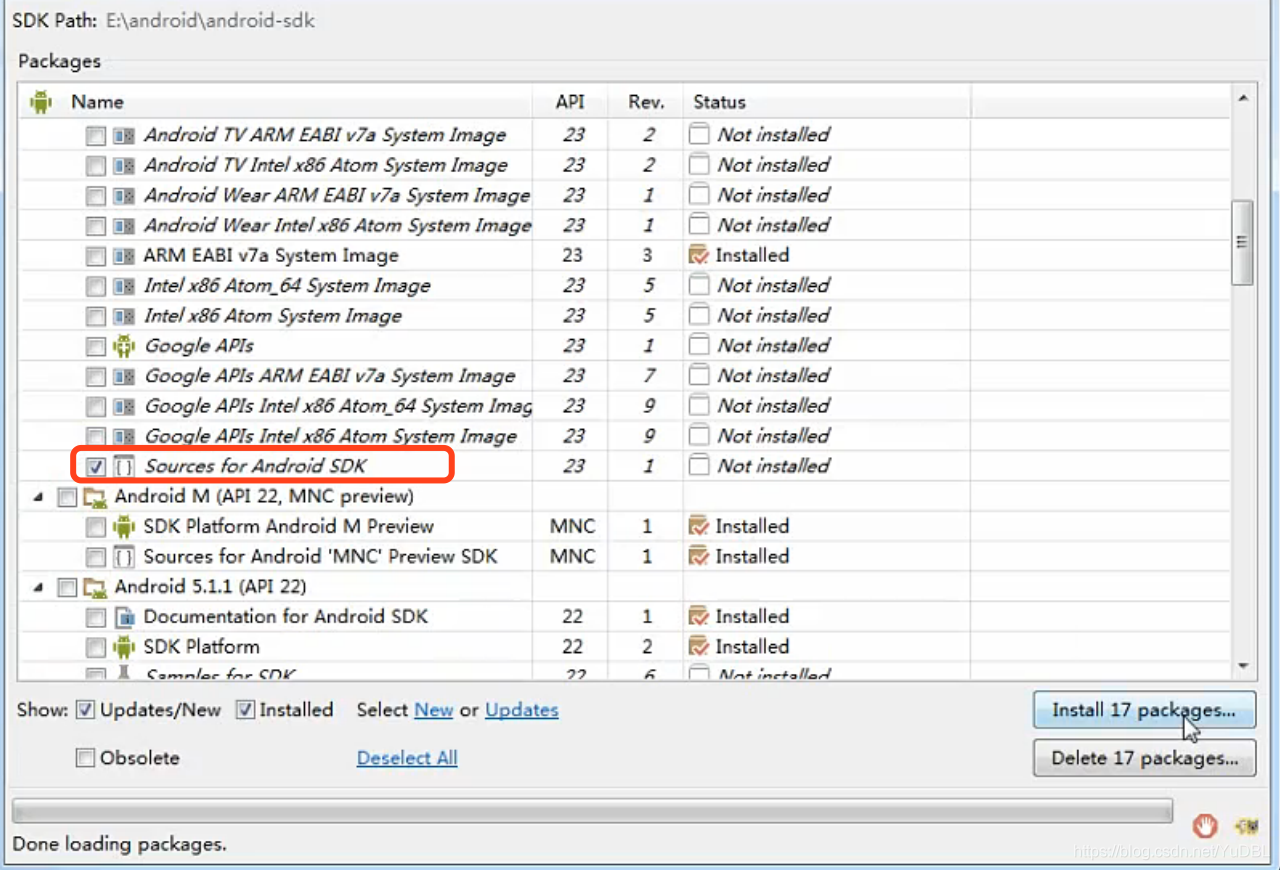Click the ARM EABI v7a System Image icon

[124, 256]
